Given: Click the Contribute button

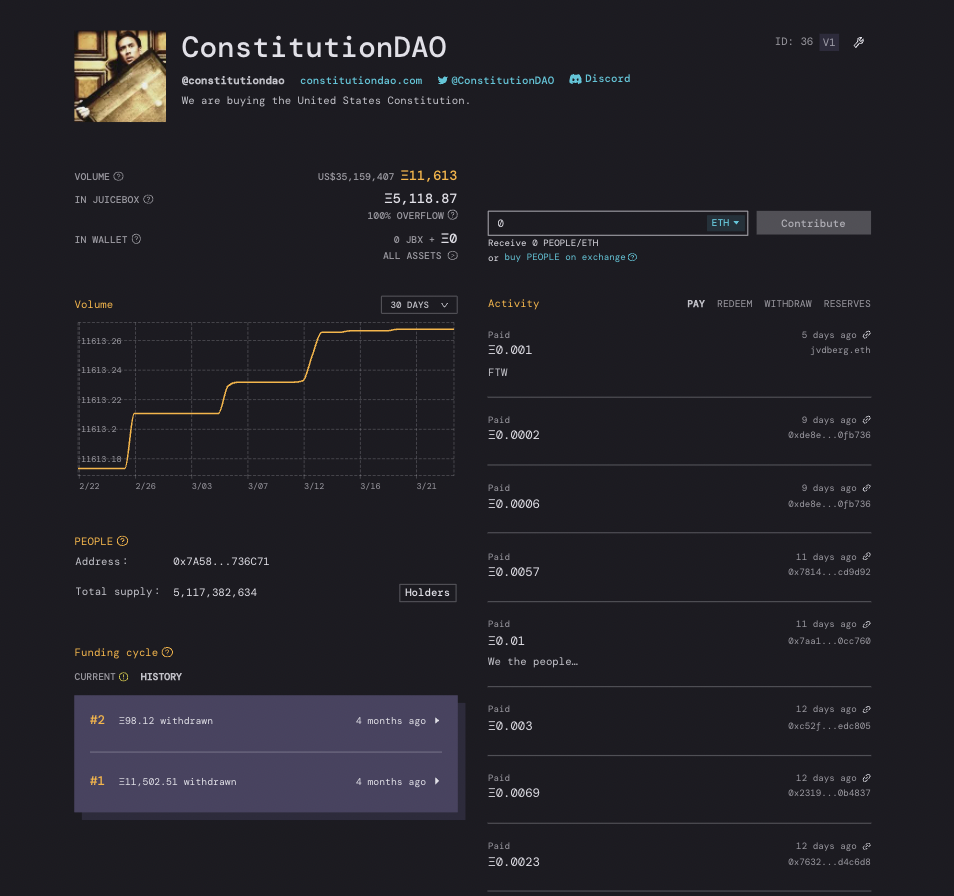Looking at the screenshot, I should pyautogui.click(x=813, y=223).
